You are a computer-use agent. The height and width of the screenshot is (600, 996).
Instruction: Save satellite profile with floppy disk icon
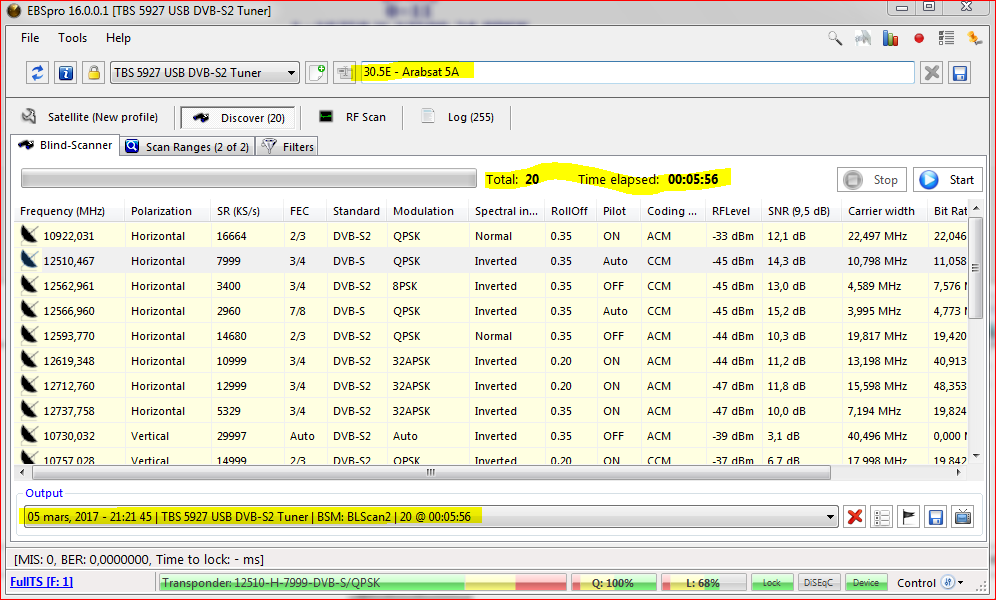[x=959, y=73]
